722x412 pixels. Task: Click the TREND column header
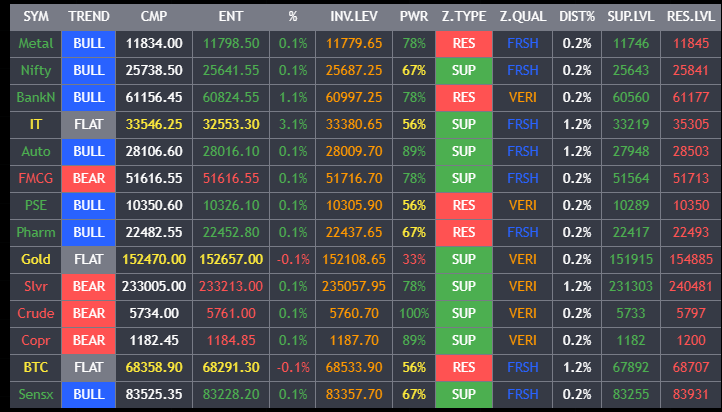[x=88, y=16]
